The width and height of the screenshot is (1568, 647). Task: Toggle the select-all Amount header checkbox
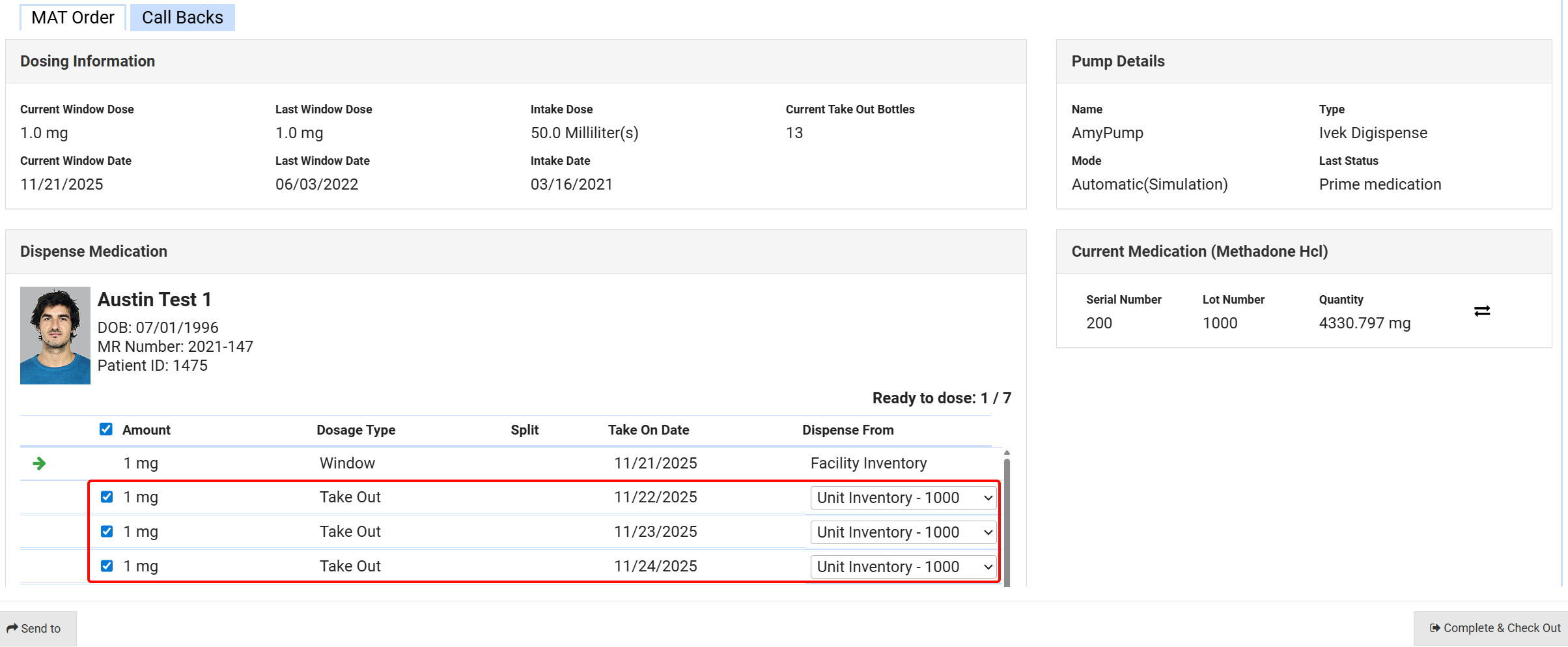tap(106, 429)
